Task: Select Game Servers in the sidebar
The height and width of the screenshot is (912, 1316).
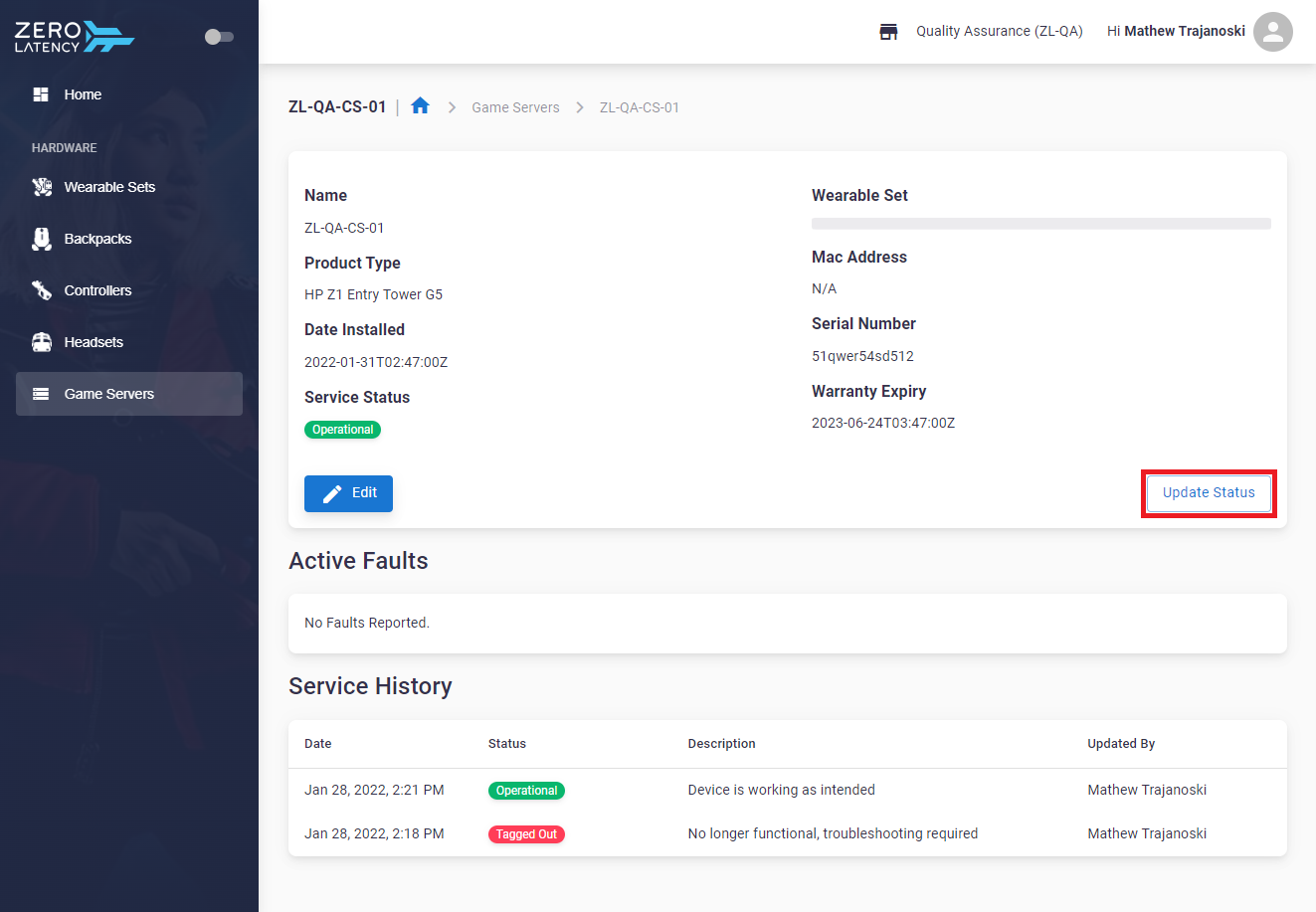Action: [x=129, y=394]
